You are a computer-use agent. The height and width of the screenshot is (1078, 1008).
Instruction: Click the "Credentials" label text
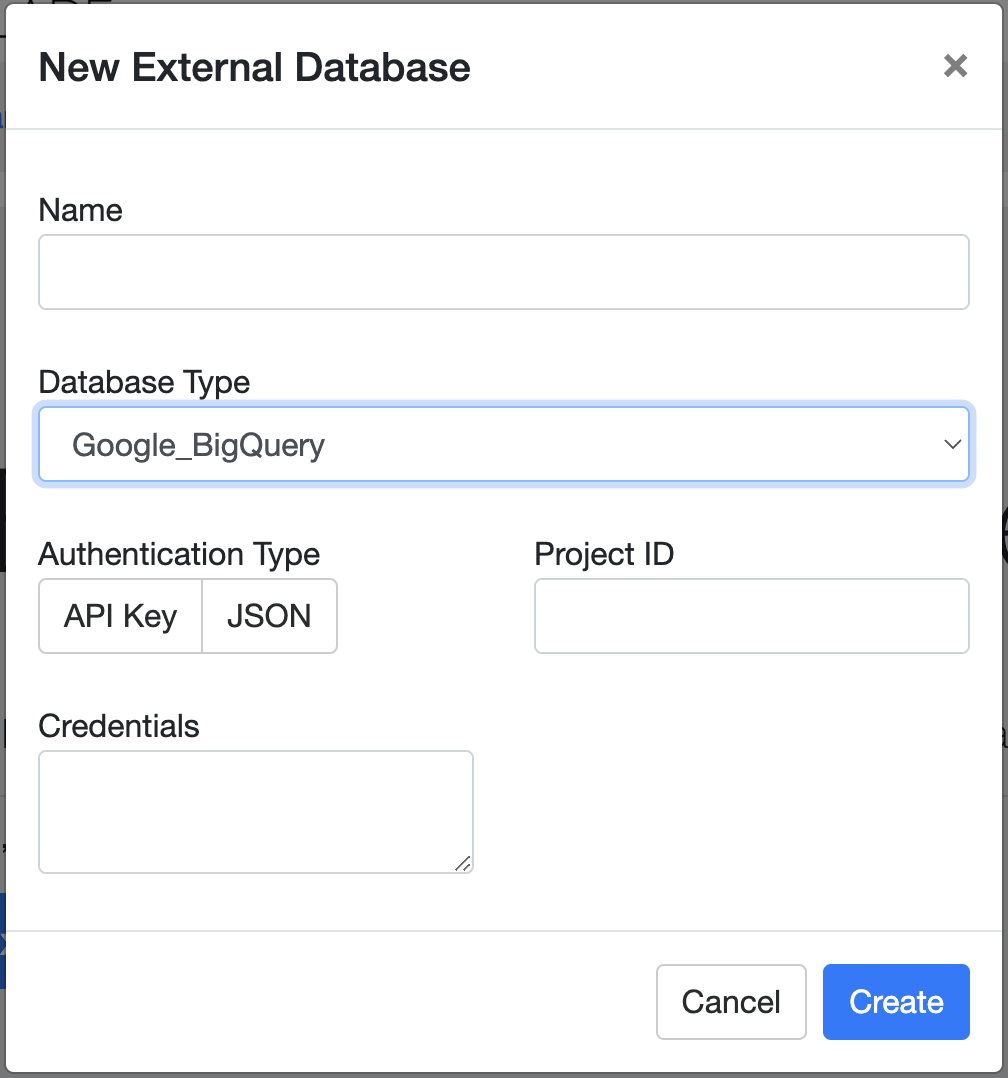(119, 726)
